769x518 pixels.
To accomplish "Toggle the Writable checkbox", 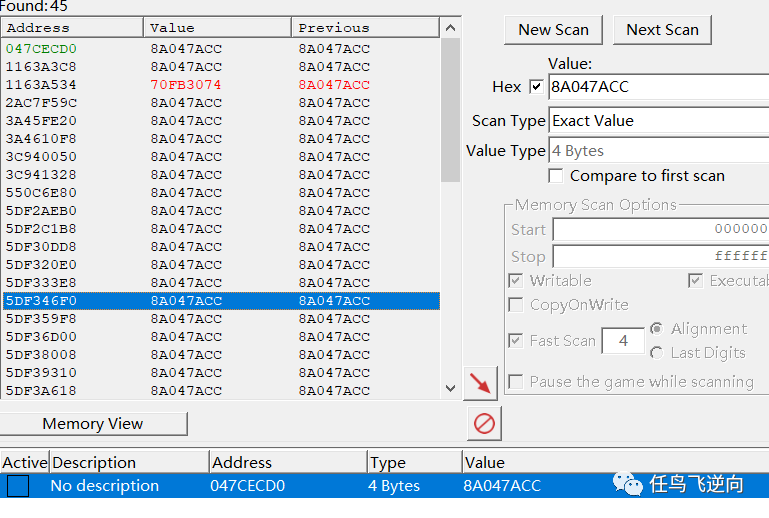I will (x=515, y=281).
